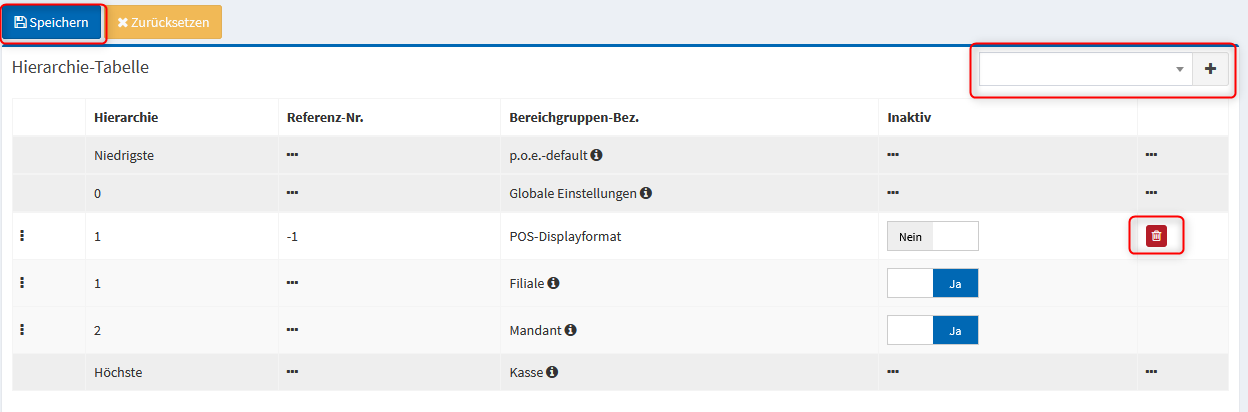
Task: Click the plus icon to add entry
Action: tap(1210, 69)
